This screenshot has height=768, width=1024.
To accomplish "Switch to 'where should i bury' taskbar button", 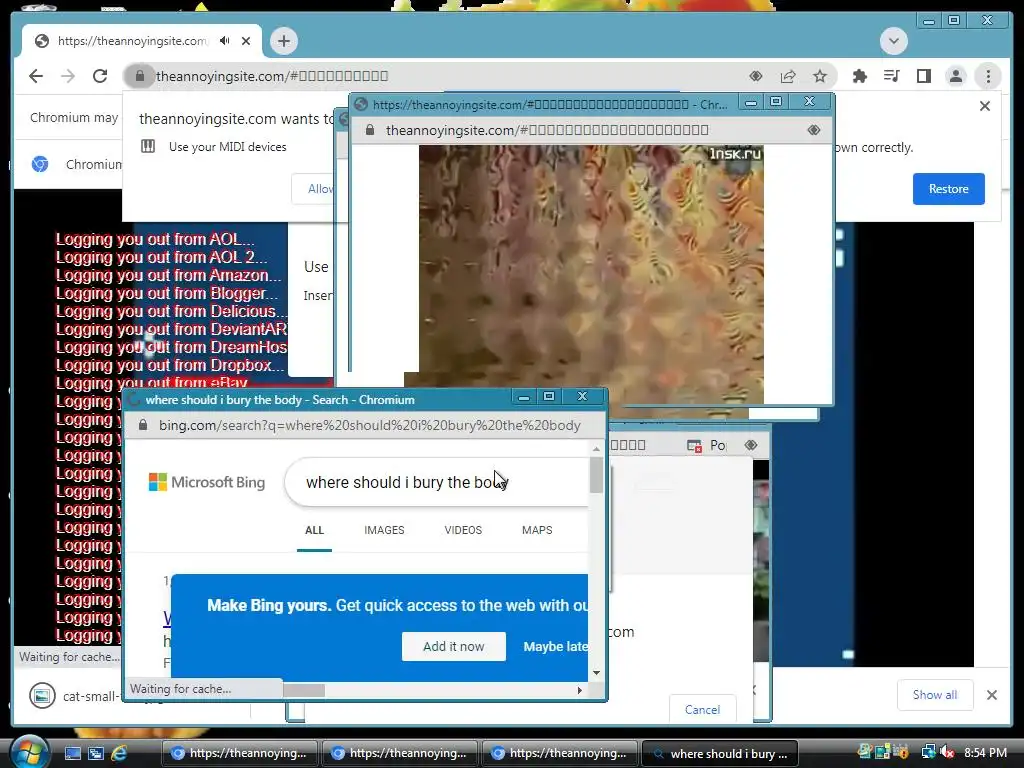I will tap(720, 753).
